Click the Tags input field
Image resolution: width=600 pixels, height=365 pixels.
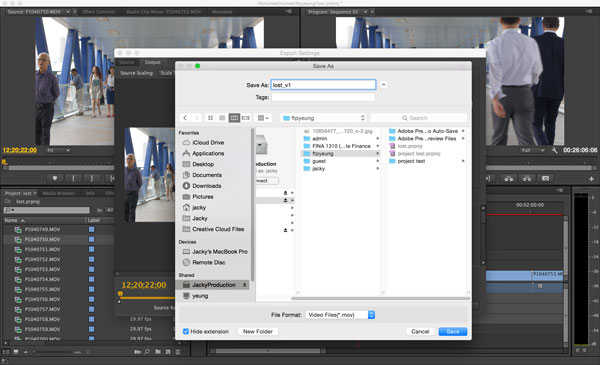click(323, 97)
